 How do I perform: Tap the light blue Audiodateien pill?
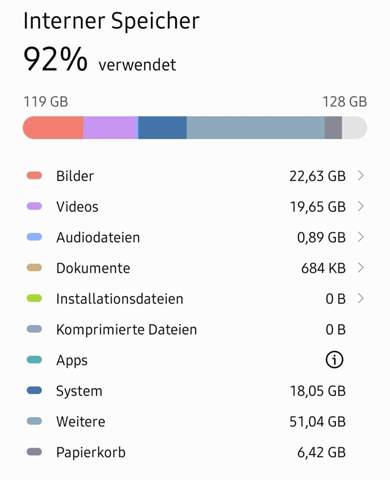34,237
